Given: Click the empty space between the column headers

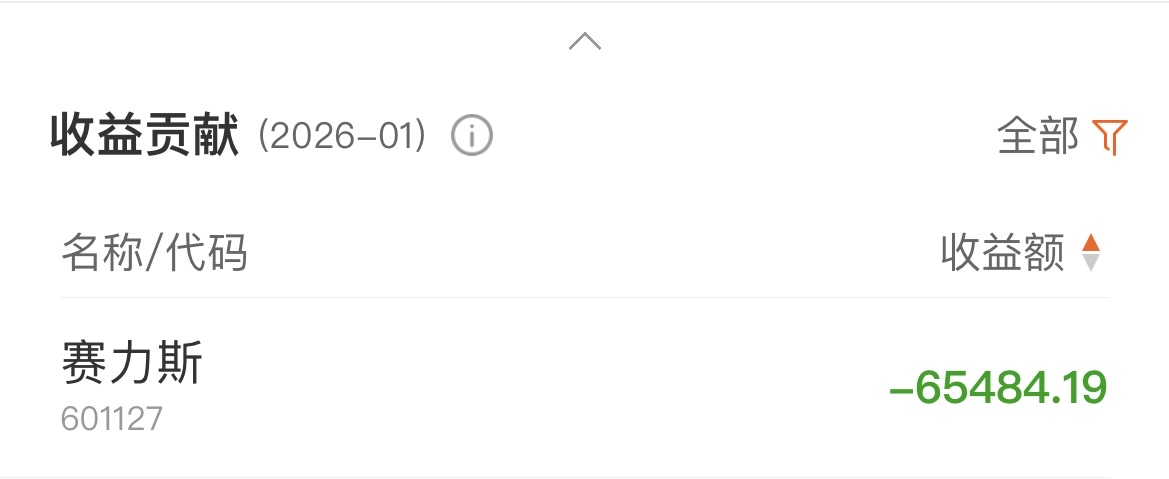Looking at the screenshot, I should coord(590,254).
